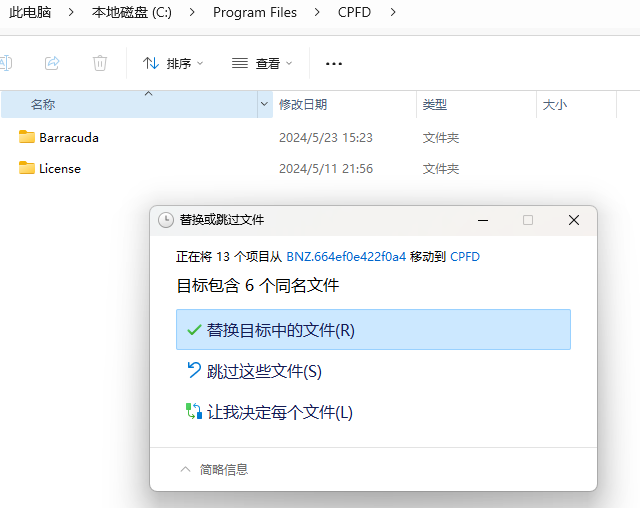Screen dimensions: 640x508
Task: Choose 跳过这些文件(S) option
Action: pyautogui.click(x=264, y=371)
